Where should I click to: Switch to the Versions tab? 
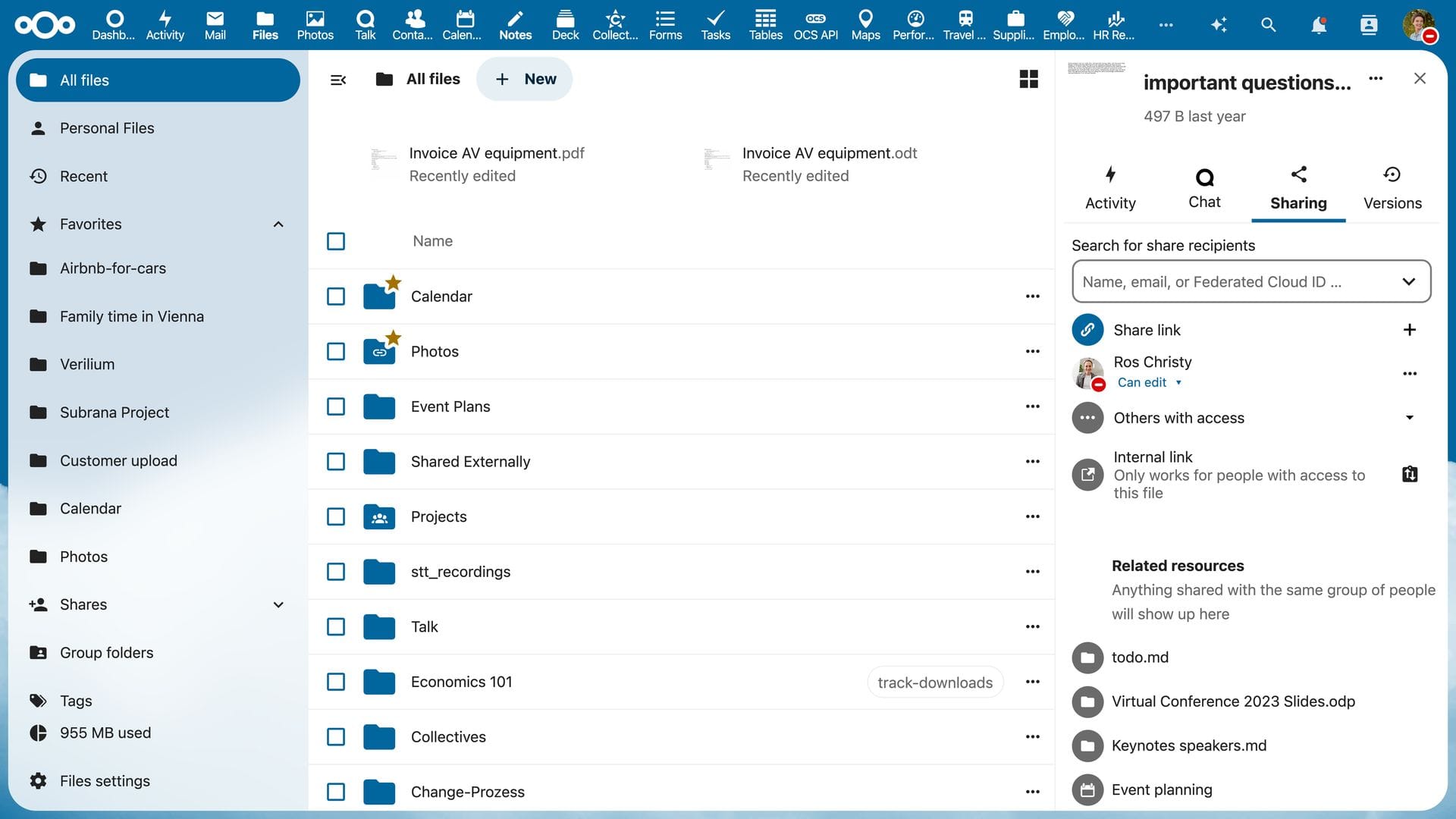tap(1392, 187)
